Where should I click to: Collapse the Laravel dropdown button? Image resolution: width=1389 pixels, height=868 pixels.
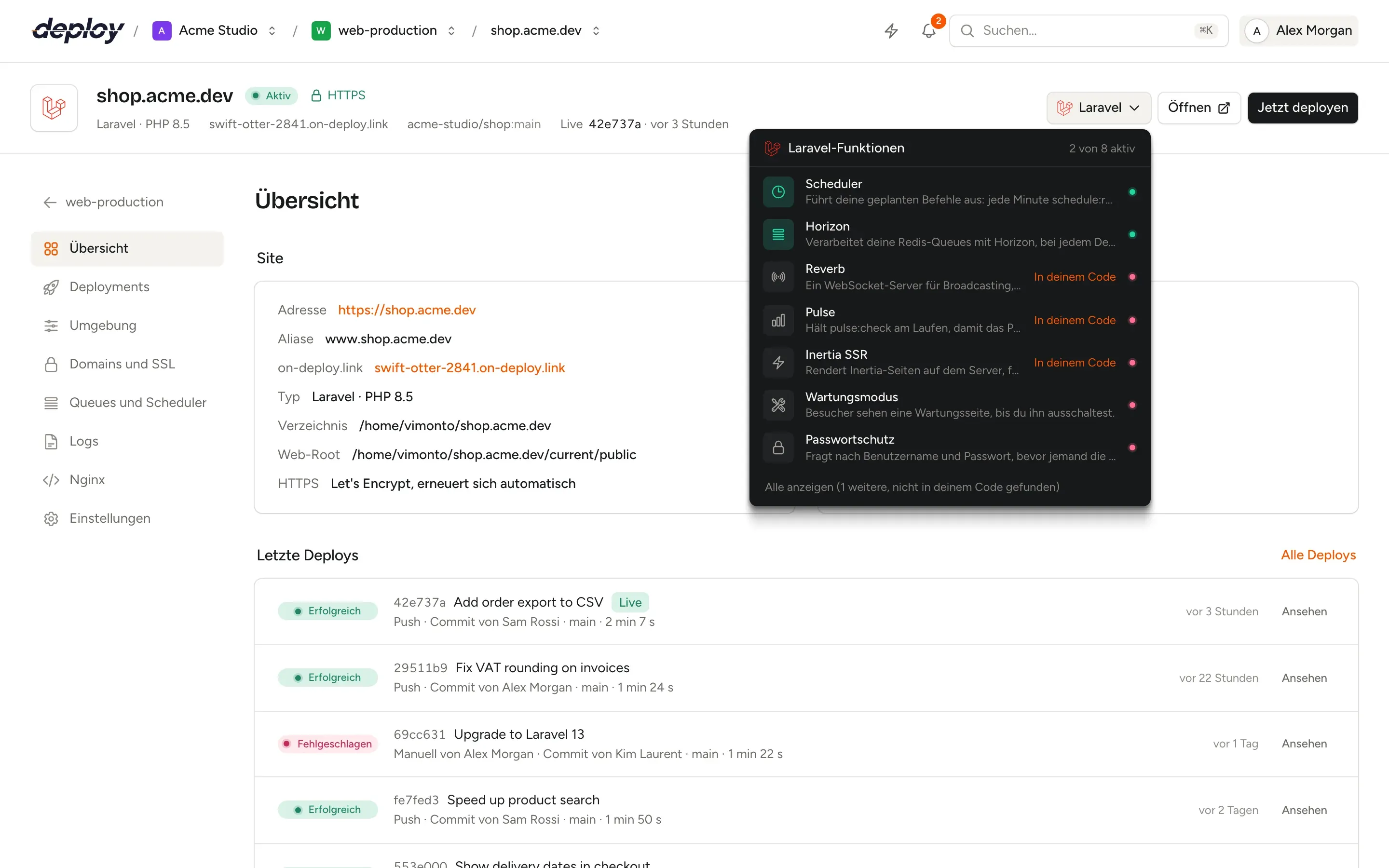click(1099, 108)
